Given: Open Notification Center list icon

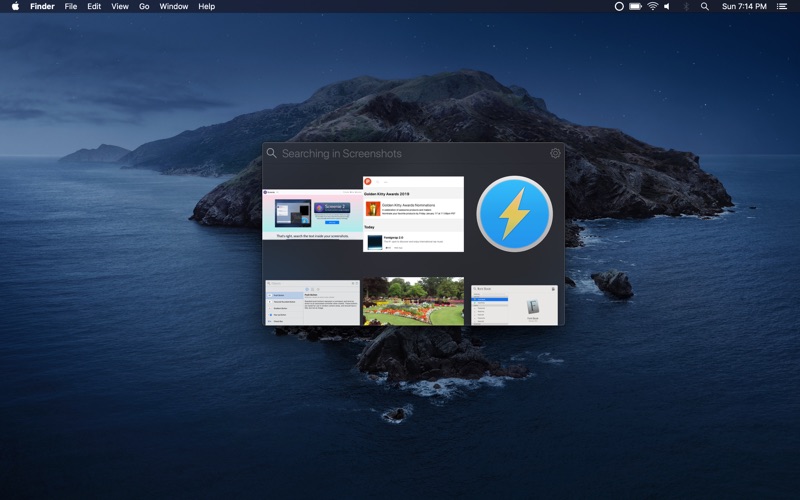Looking at the screenshot, I should click(x=782, y=7).
